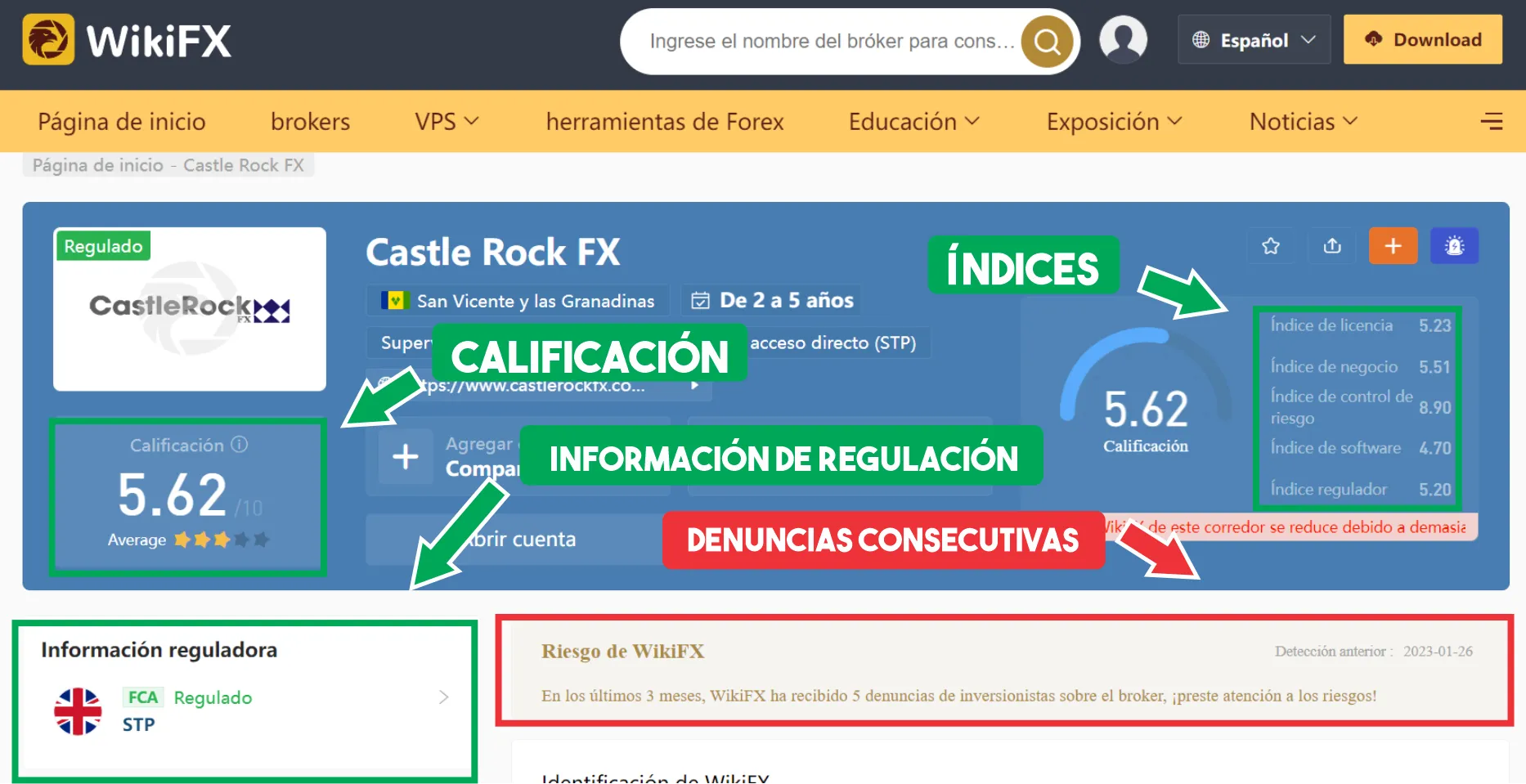Click the 5.62 /10 score card
The width and height of the screenshot is (1526, 784).
click(x=188, y=497)
